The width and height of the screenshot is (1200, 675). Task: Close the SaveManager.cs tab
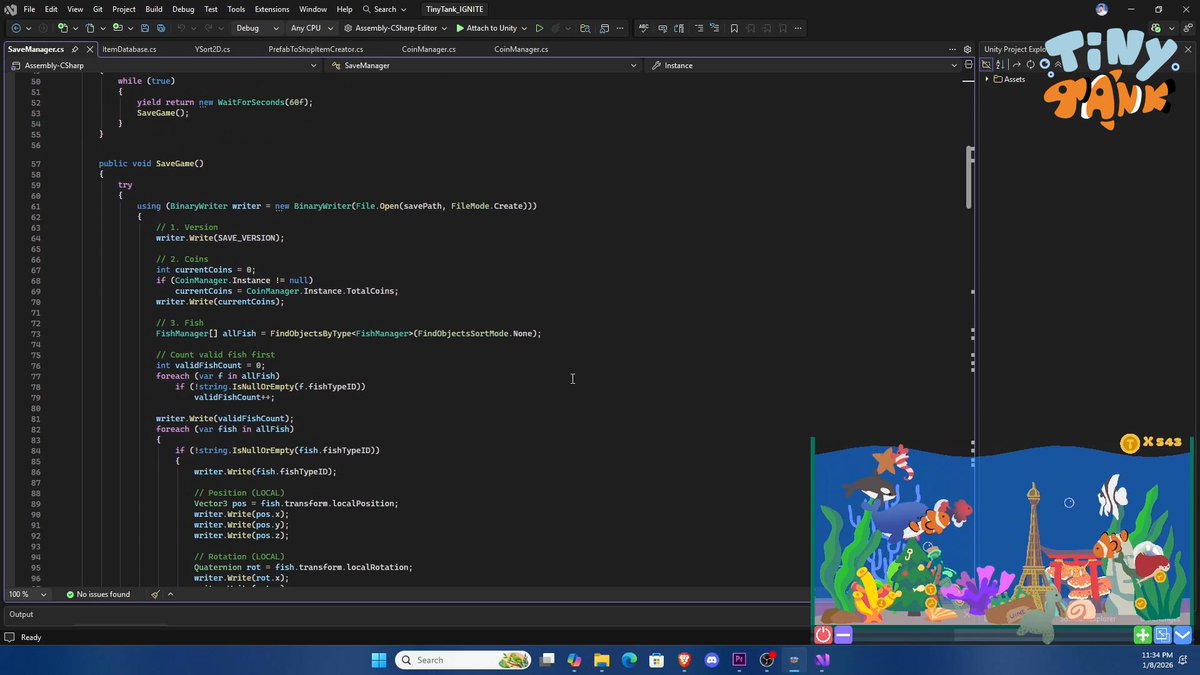coord(90,49)
